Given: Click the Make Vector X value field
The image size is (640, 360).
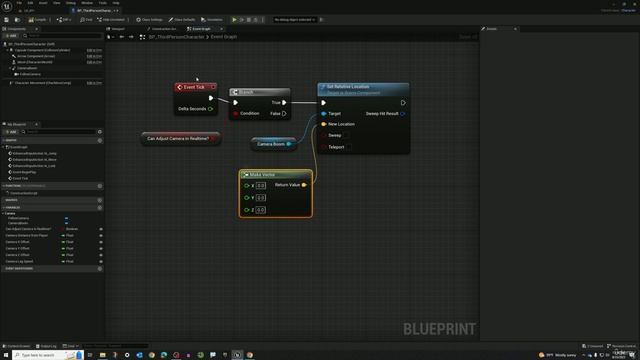Looking at the screenshot, I should 261,186.
